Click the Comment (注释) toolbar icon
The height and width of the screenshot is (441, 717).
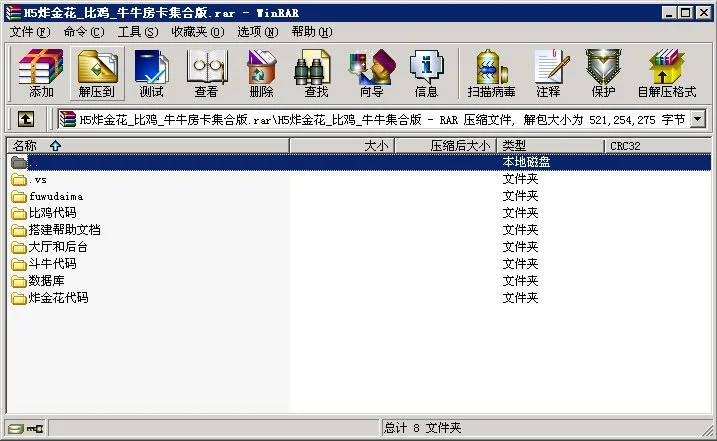coord(548,74)
